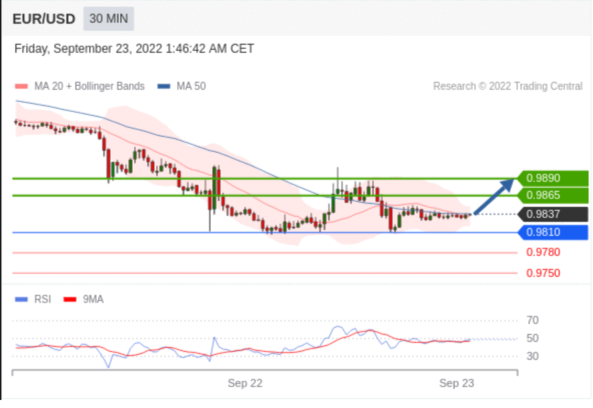
Task: Click the pink MA 20 legend swatch
Action: (21, 87)
